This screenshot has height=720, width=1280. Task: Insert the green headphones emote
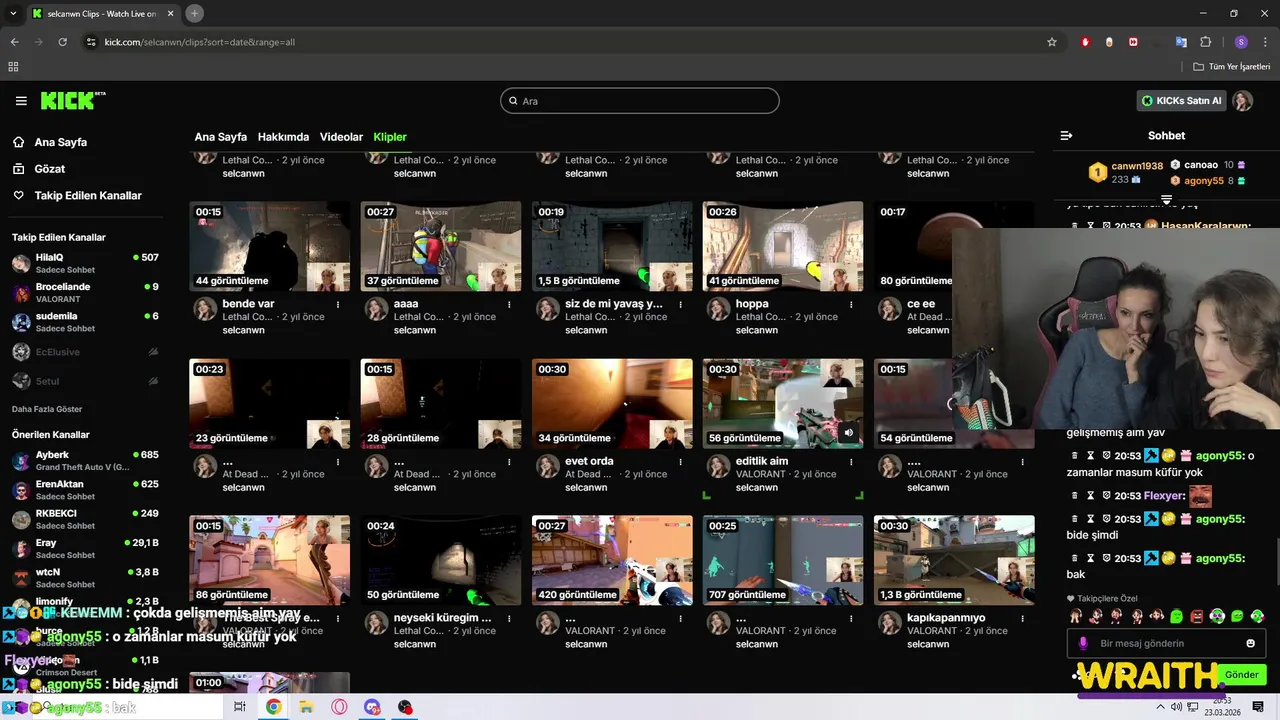pos(1217,616)
